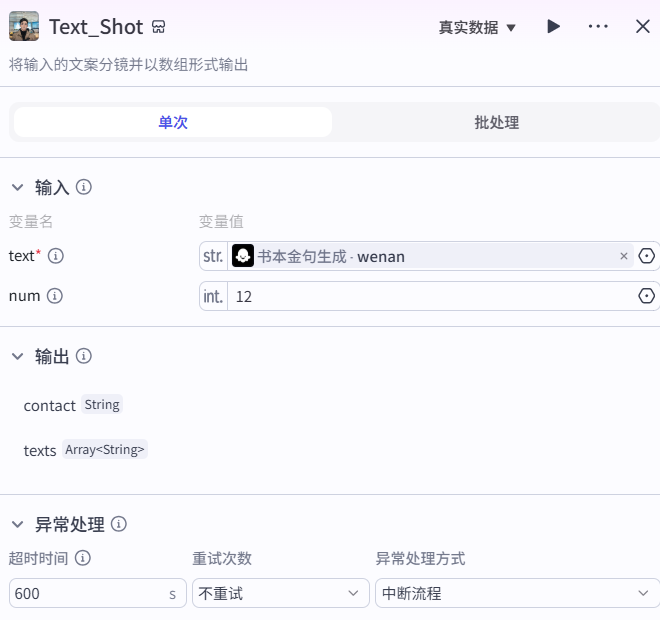Click the Text_Shot node avatar icon
Image resolution: width=660 pixels, height=620 pixels.
click(24, 27)
